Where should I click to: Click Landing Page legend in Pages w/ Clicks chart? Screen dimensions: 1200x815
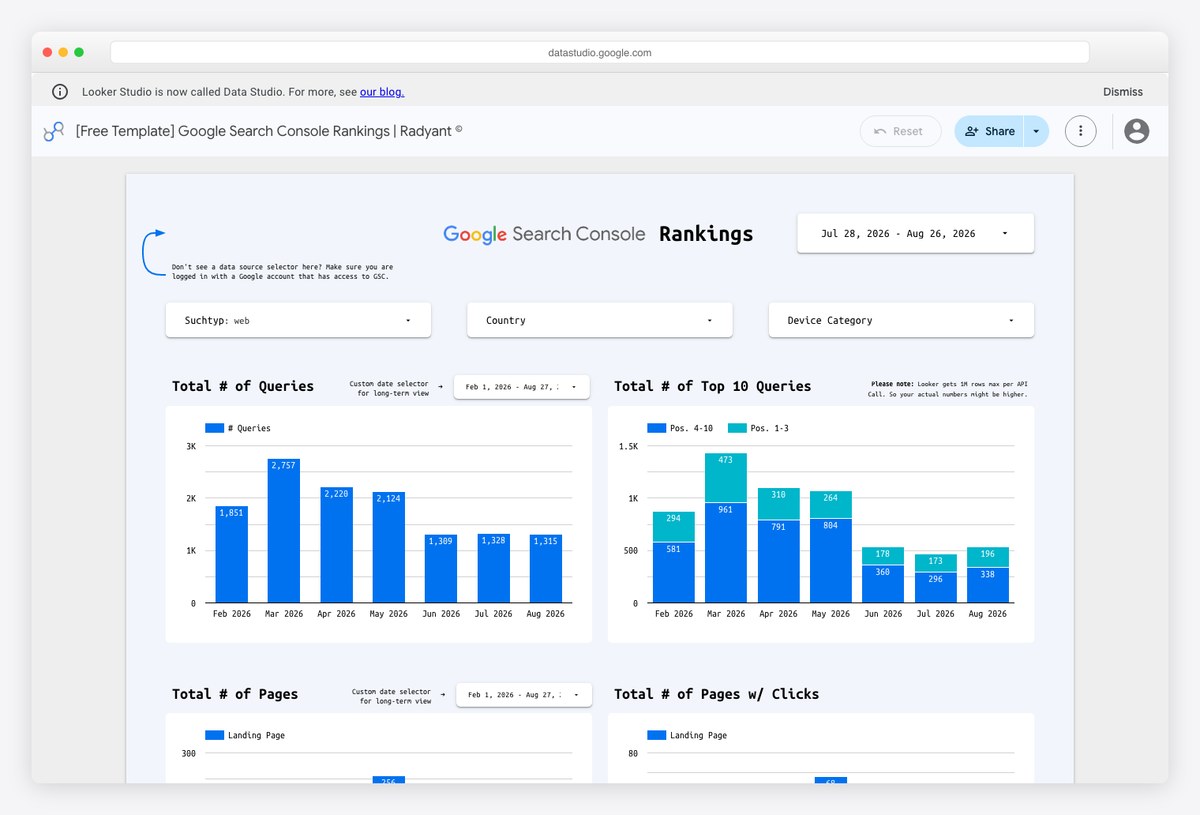click(687, 735)
